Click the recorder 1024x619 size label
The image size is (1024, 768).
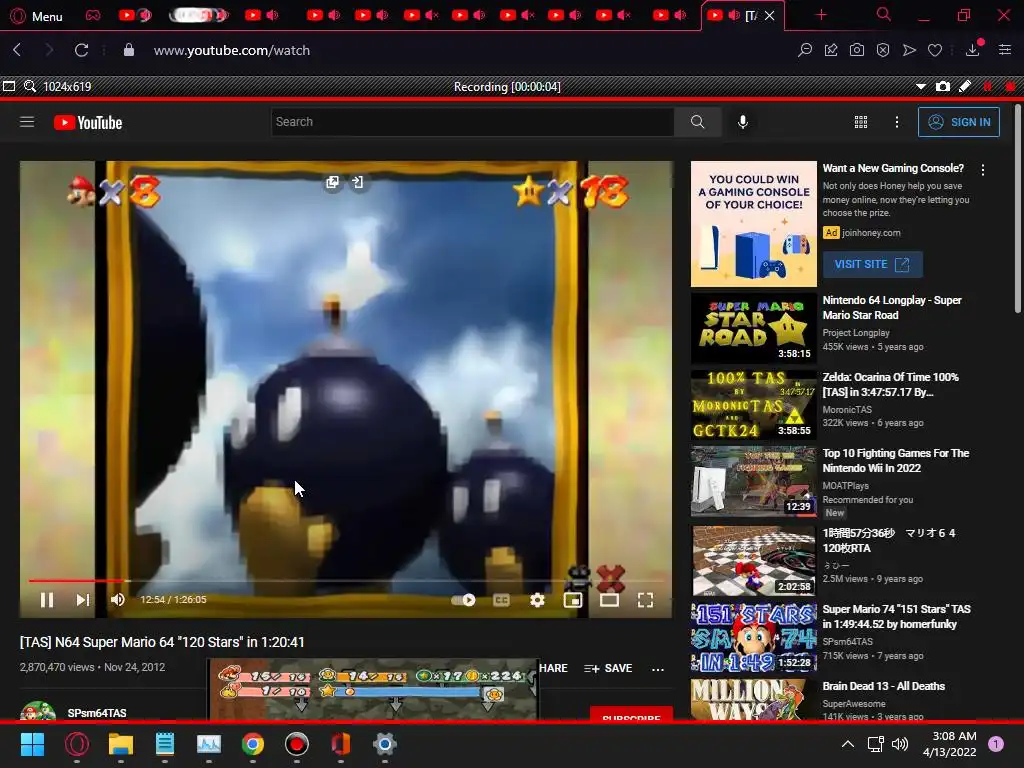(67, 86)
